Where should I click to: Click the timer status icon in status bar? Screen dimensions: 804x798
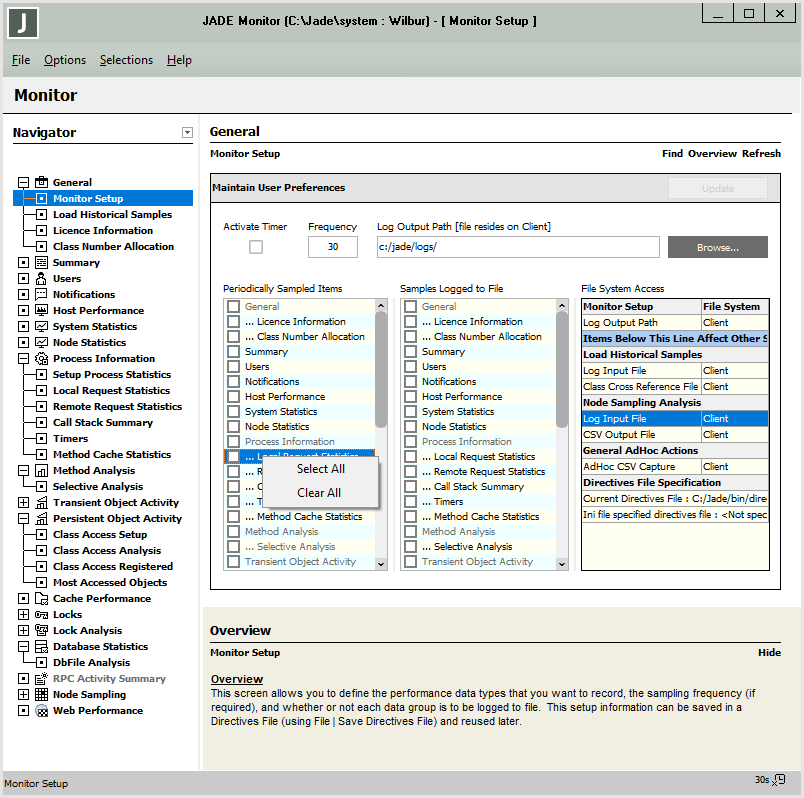(x=779, y=780)
